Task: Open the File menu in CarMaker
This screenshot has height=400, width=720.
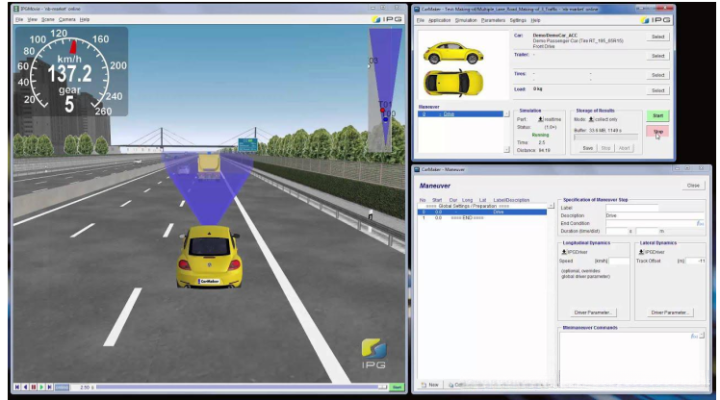Action: click(420, 20)
